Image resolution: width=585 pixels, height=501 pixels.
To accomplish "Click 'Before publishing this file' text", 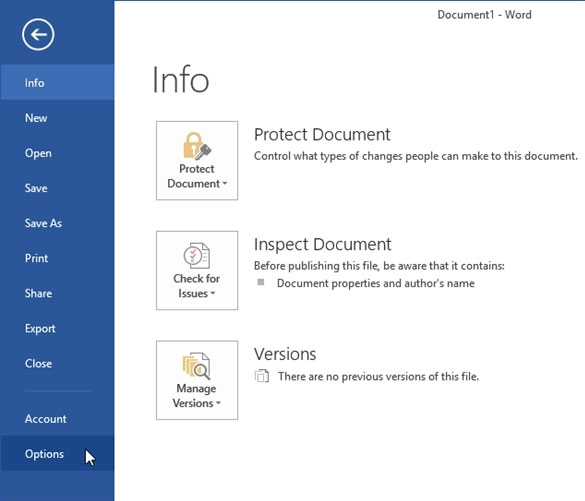I will pyautogui.click(x=379, y=266).
